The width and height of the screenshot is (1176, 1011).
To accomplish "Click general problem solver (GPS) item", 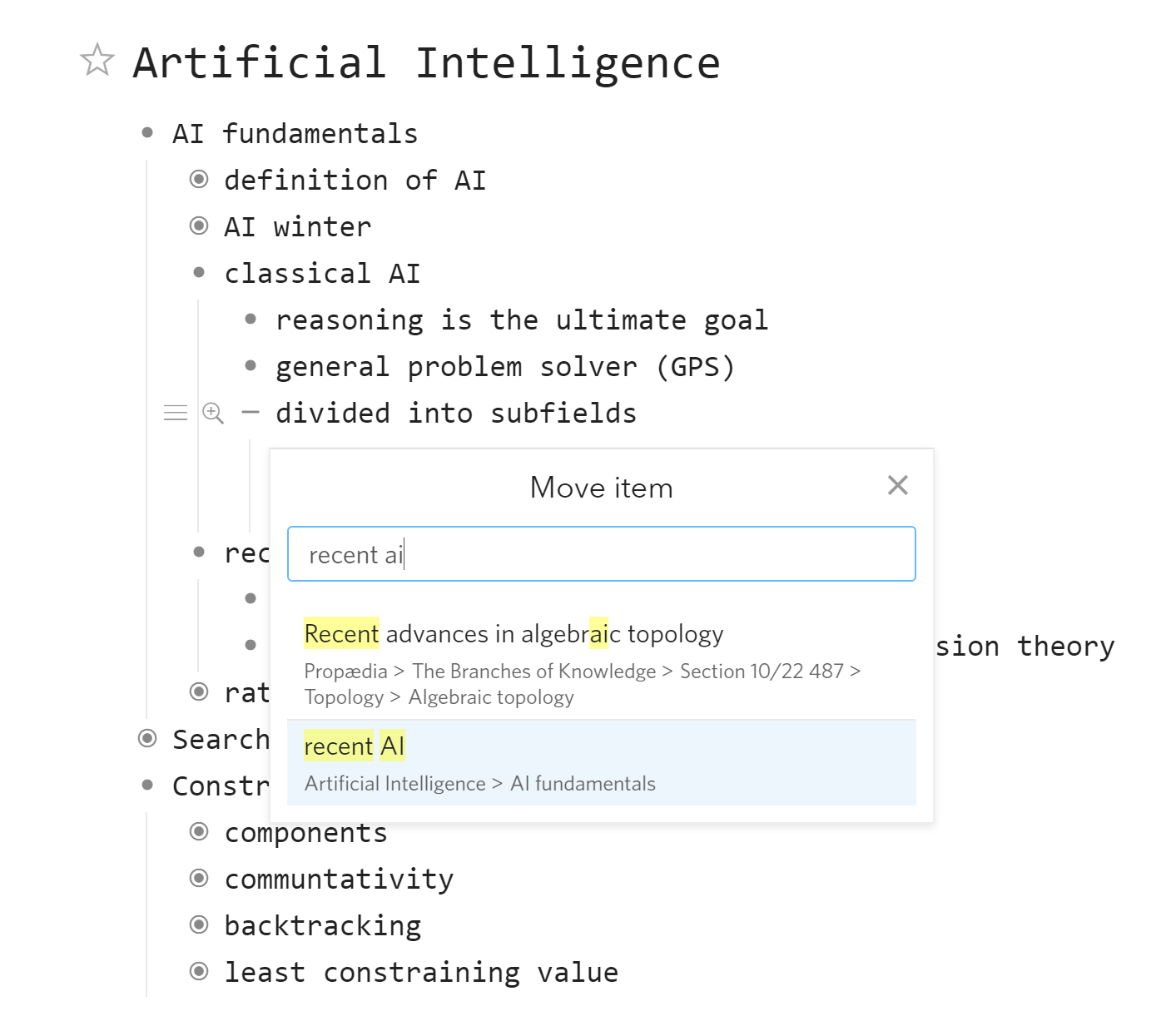I will pyautogui.click(x=505, y=366).
